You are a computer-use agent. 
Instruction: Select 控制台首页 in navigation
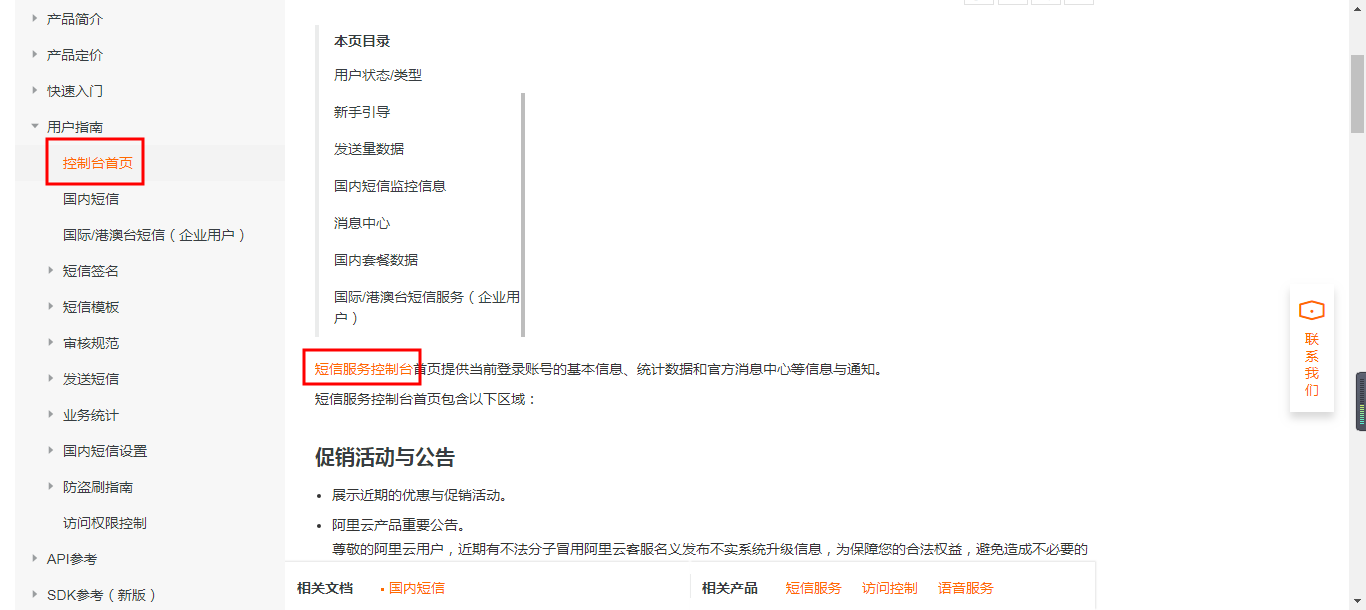click(98, 163)
